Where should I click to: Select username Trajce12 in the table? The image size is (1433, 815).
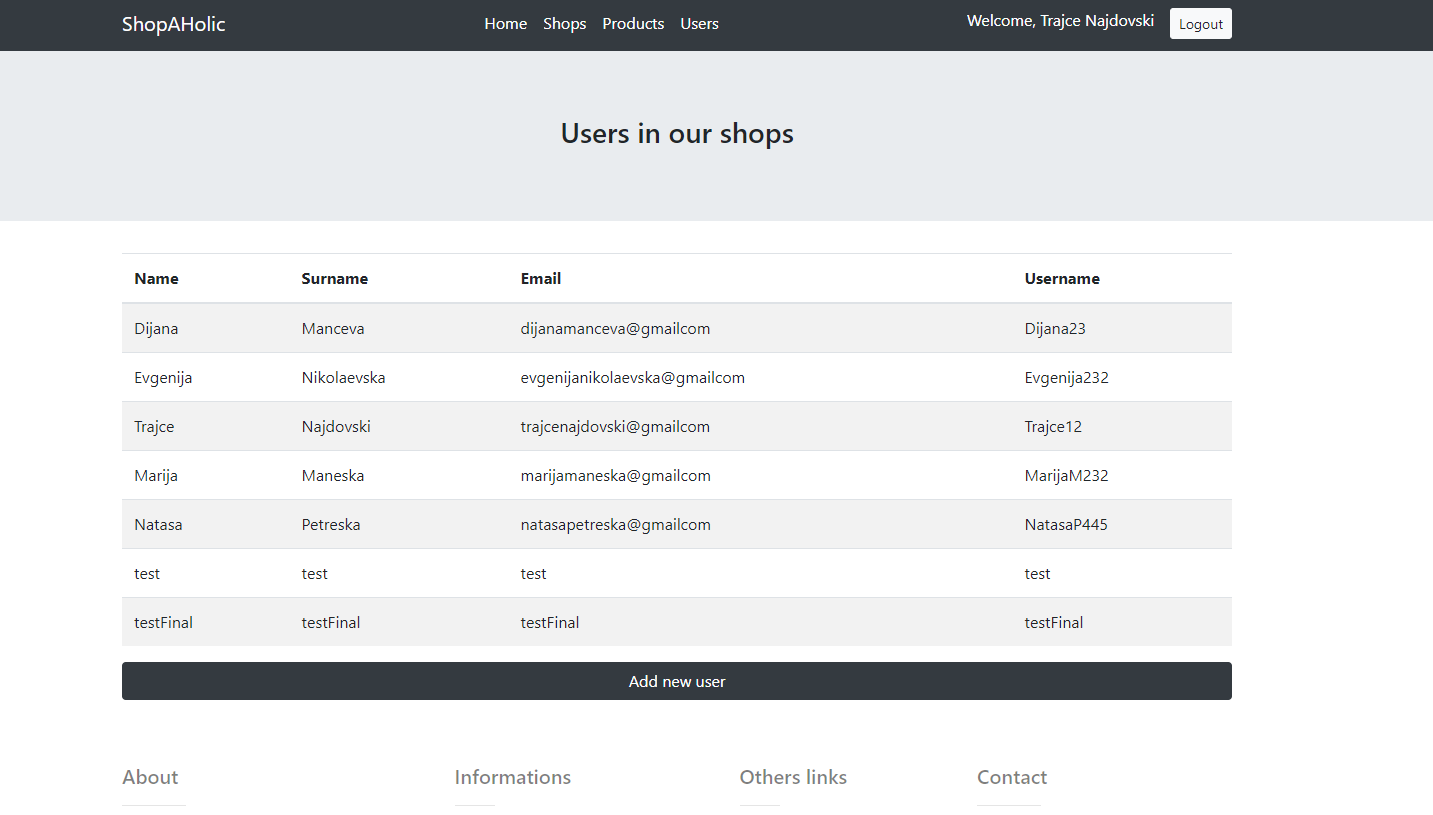pyautogui.click(x=1053, y=427)
